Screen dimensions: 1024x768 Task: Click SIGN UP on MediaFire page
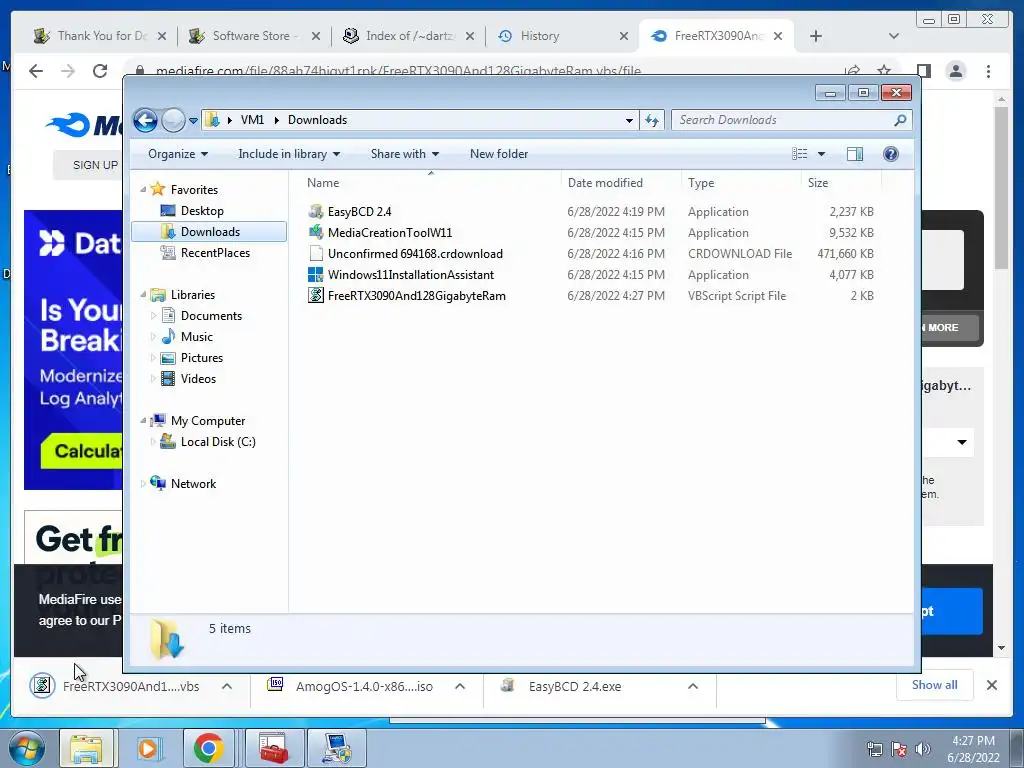[x=95, y=165]
